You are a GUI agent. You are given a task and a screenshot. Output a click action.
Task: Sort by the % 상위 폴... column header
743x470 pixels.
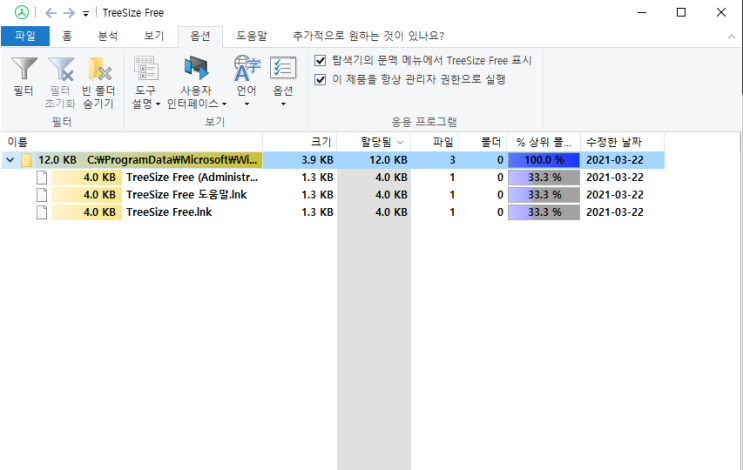point(544,142)
